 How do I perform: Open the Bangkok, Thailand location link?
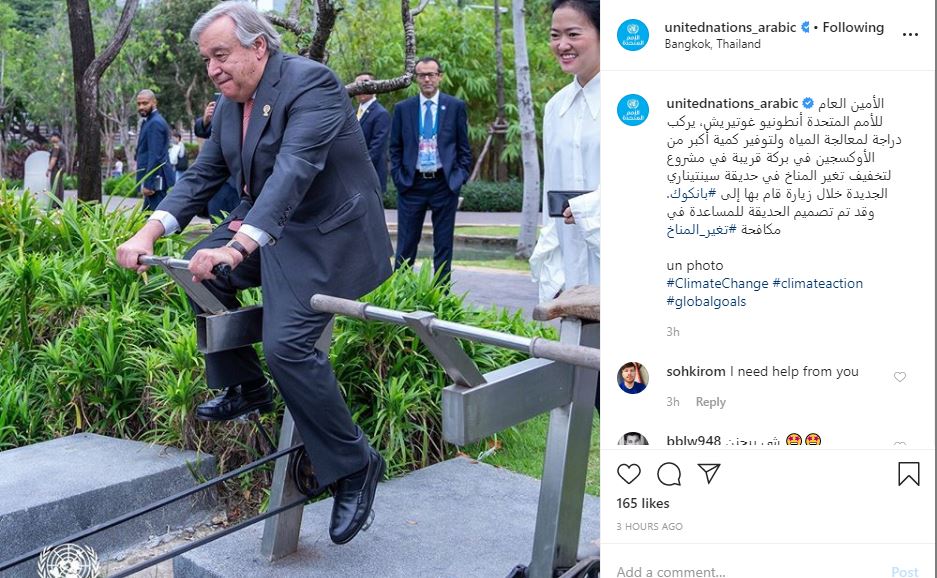(x=712, y=44)
